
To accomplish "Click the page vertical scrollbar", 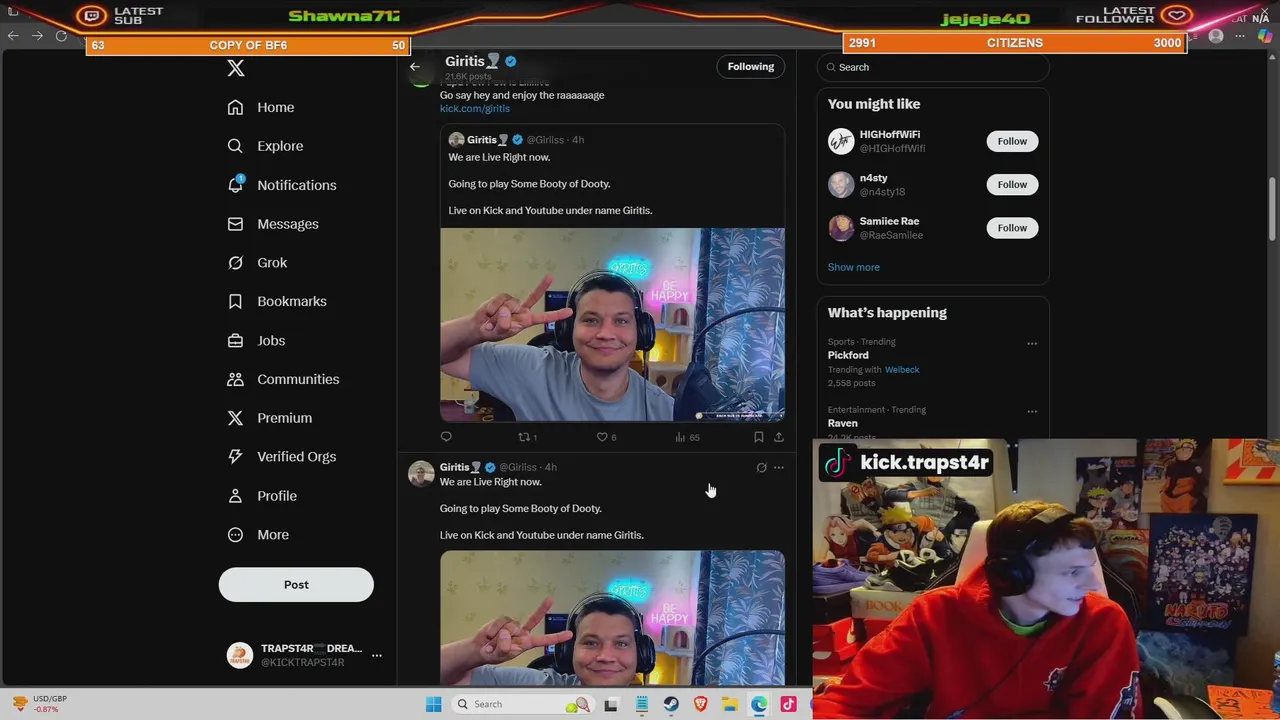I will tap(1273, 210).
